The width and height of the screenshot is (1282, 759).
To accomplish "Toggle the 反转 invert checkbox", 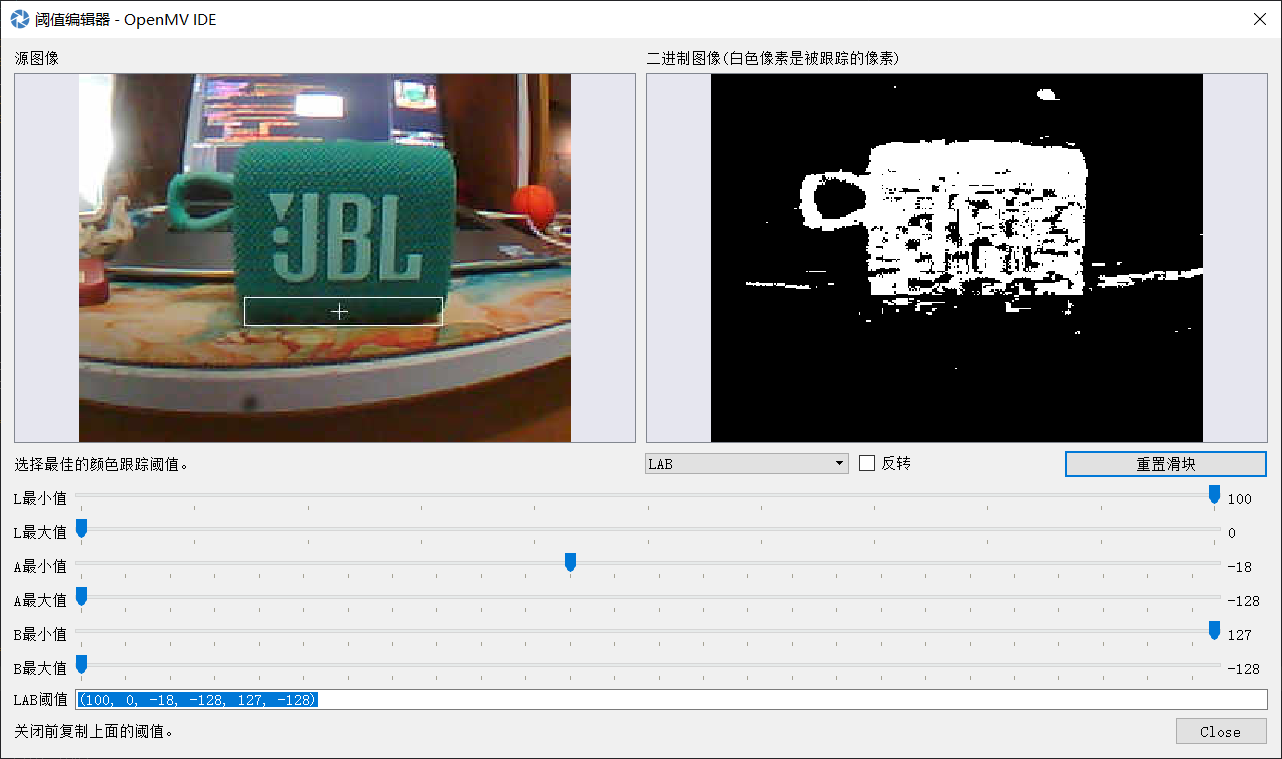I will point(867,463).
